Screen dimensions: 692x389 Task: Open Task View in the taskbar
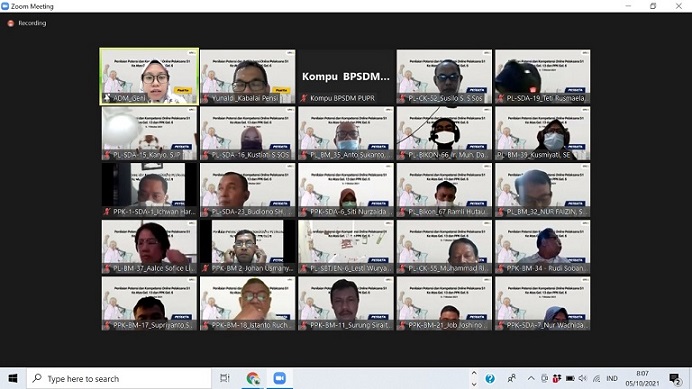(x=225, y=378)
